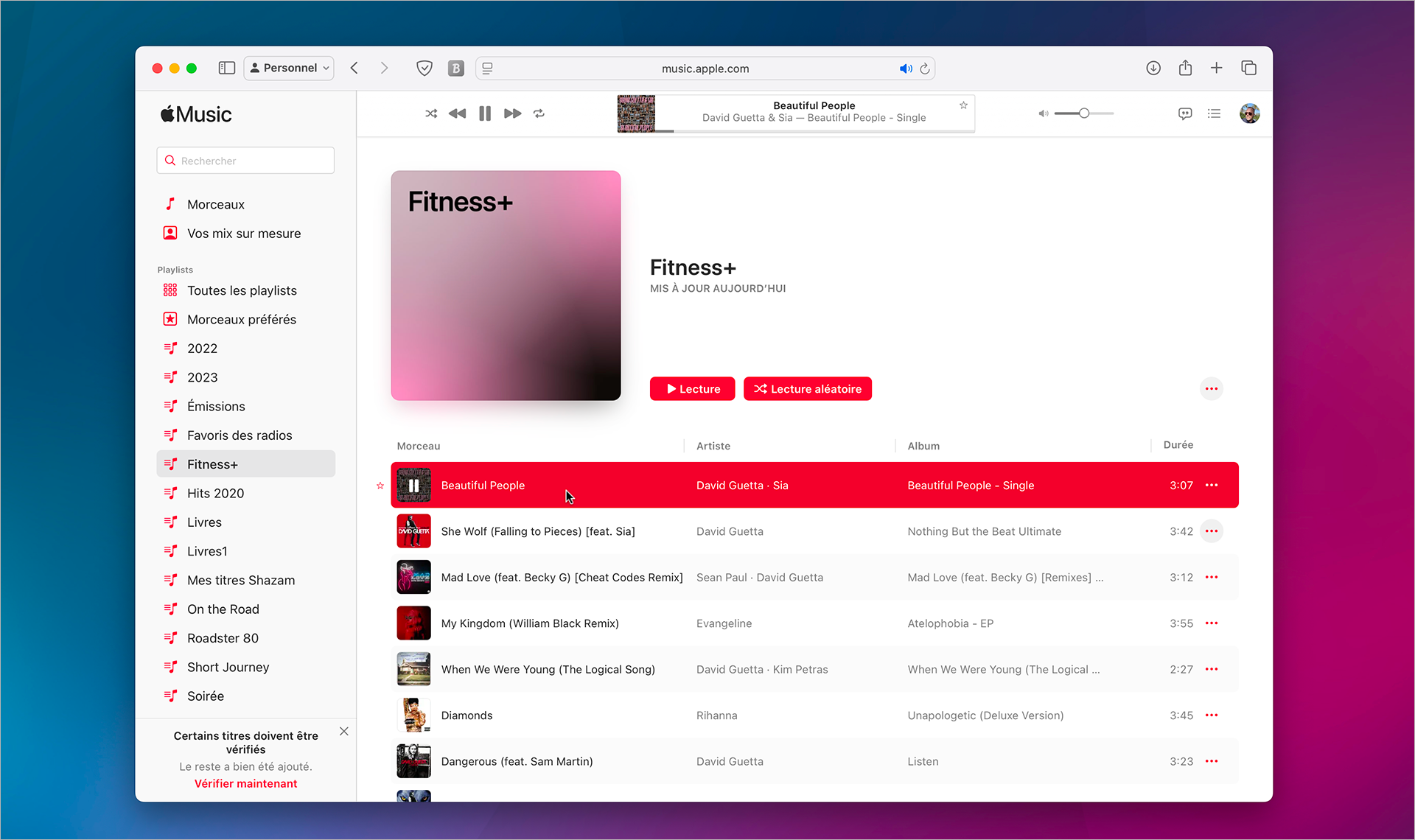Click the volume speaker icon in the player
This screenshot has width=1415, height=840.
click(x=1044, y=113)
